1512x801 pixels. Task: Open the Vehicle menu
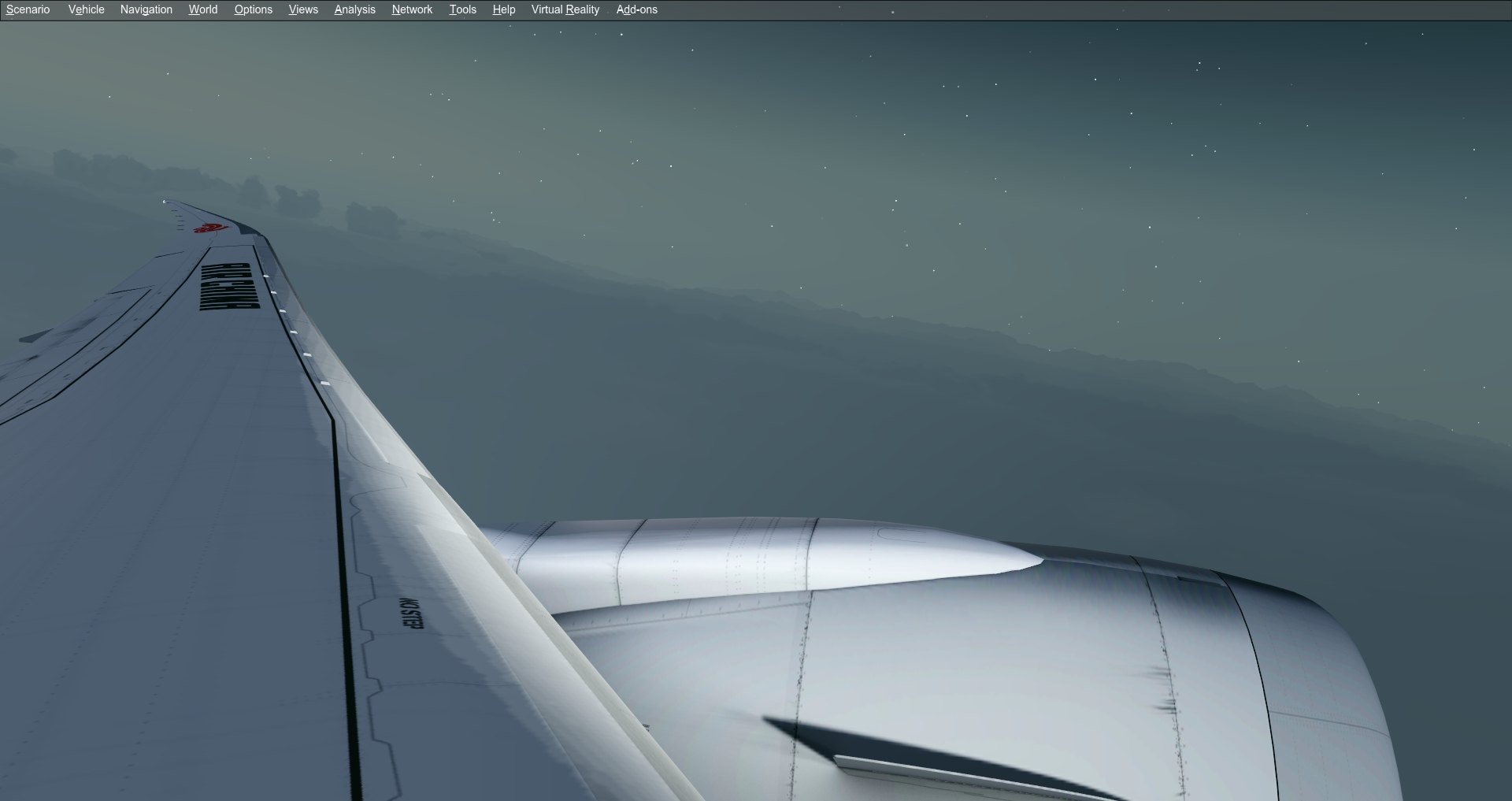pos(86,9)
